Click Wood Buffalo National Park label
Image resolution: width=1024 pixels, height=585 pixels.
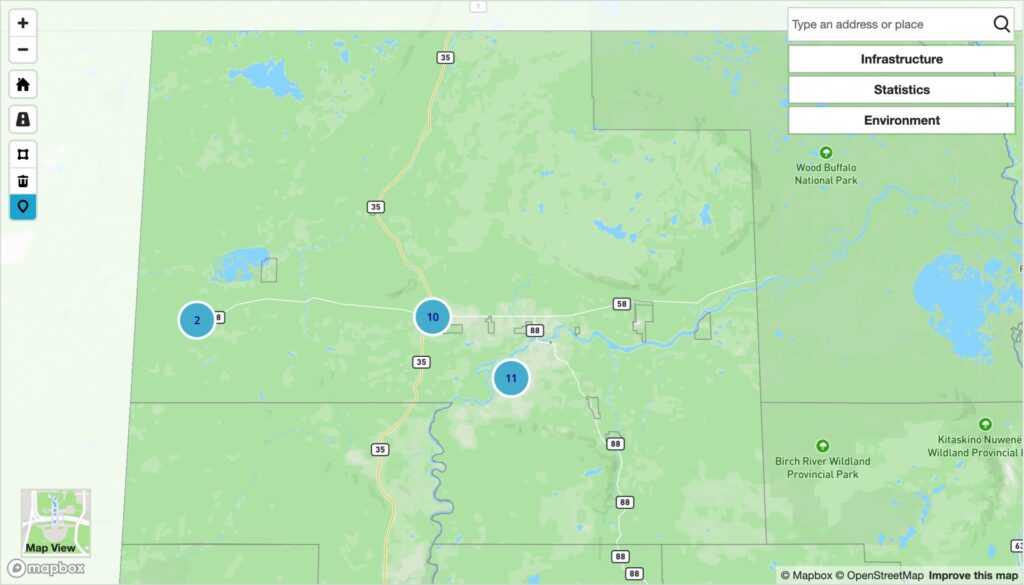(x=825, y=174)
